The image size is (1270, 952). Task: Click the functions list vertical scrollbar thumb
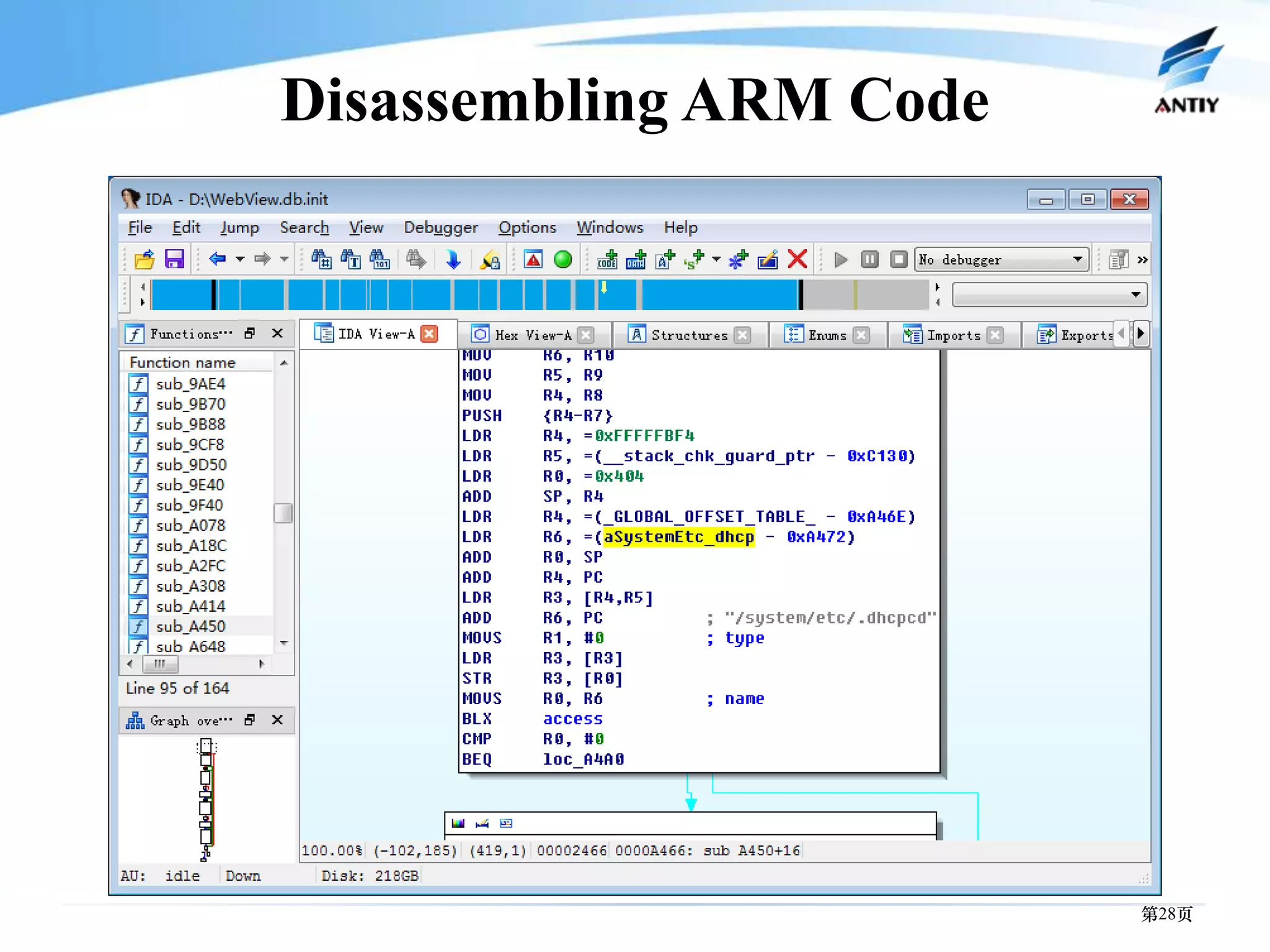pos(283,513)
